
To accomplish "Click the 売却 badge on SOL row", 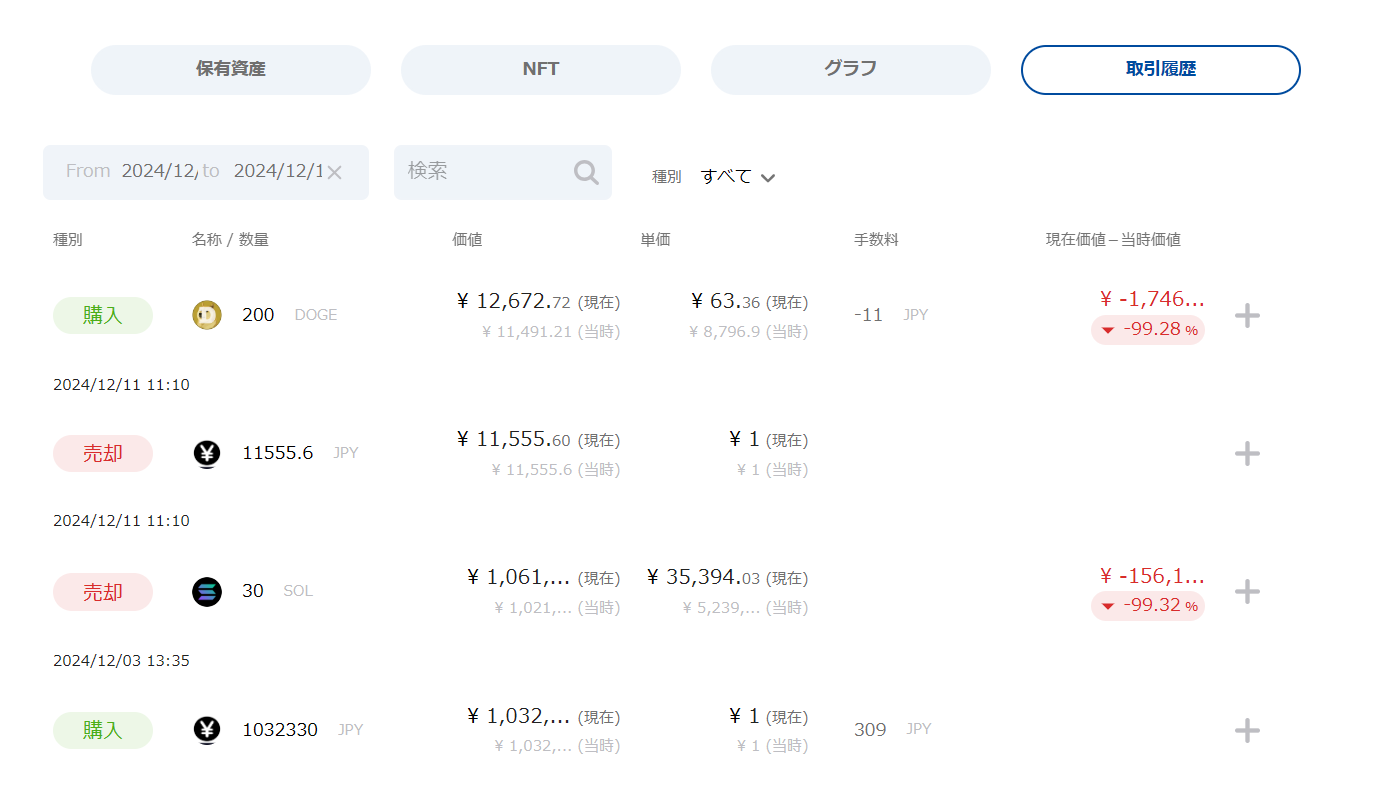I will click(x=103, y=592).
